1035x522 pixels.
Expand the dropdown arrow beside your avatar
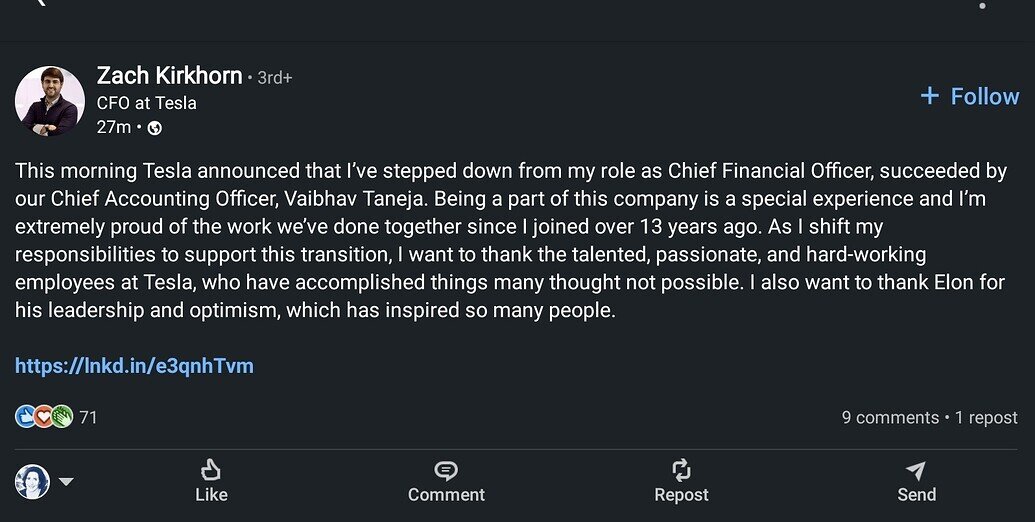point(66,482)
